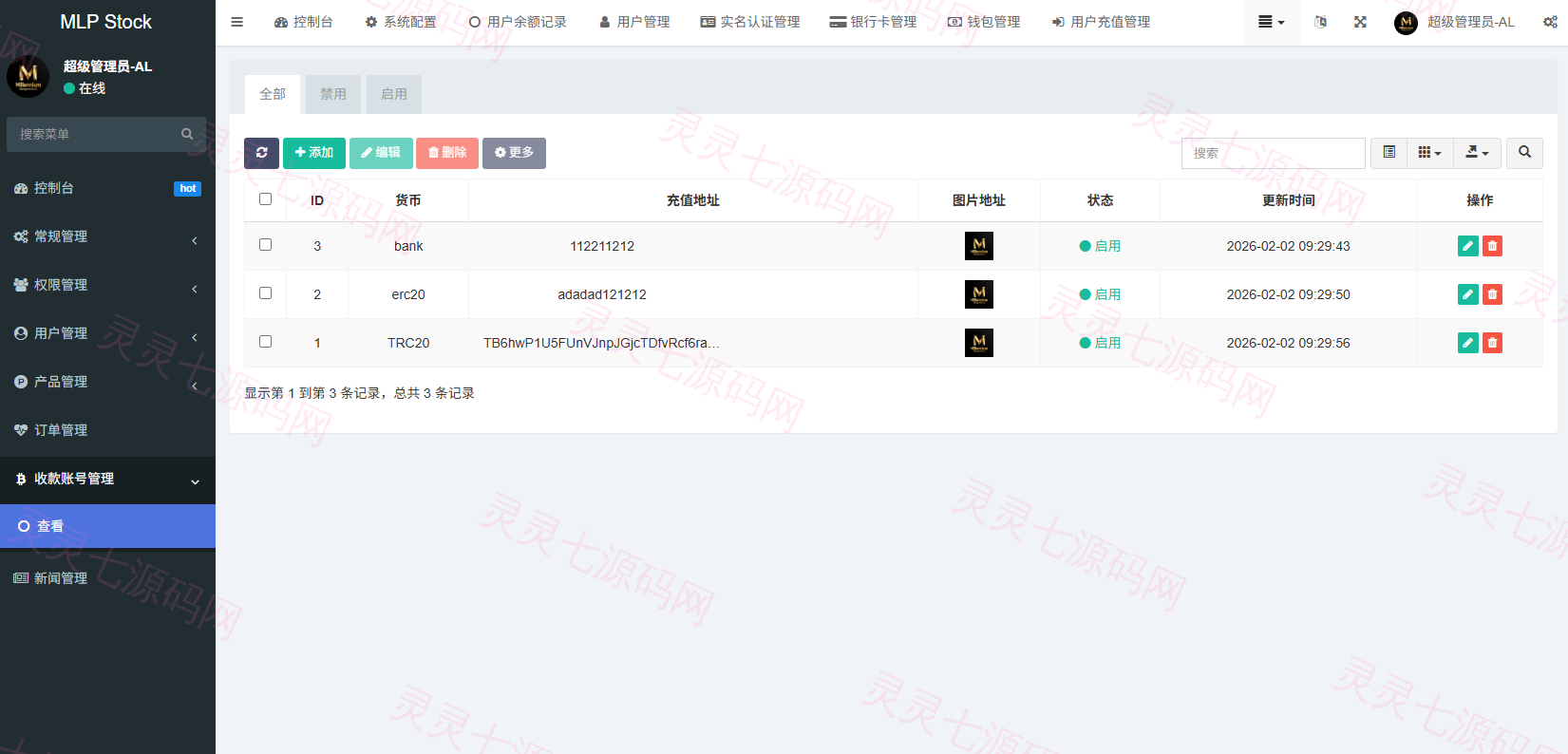Screen dimensions: 1568x754
Task: Toggle the status switch of TRC20 row
Action: [x=1100, y=343]
